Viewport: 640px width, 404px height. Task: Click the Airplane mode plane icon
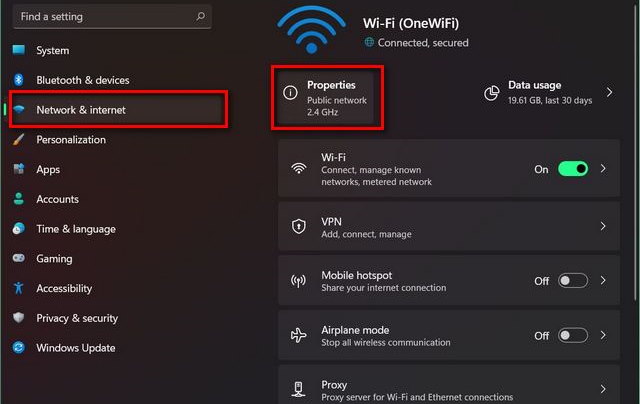(x=298, y=335)
